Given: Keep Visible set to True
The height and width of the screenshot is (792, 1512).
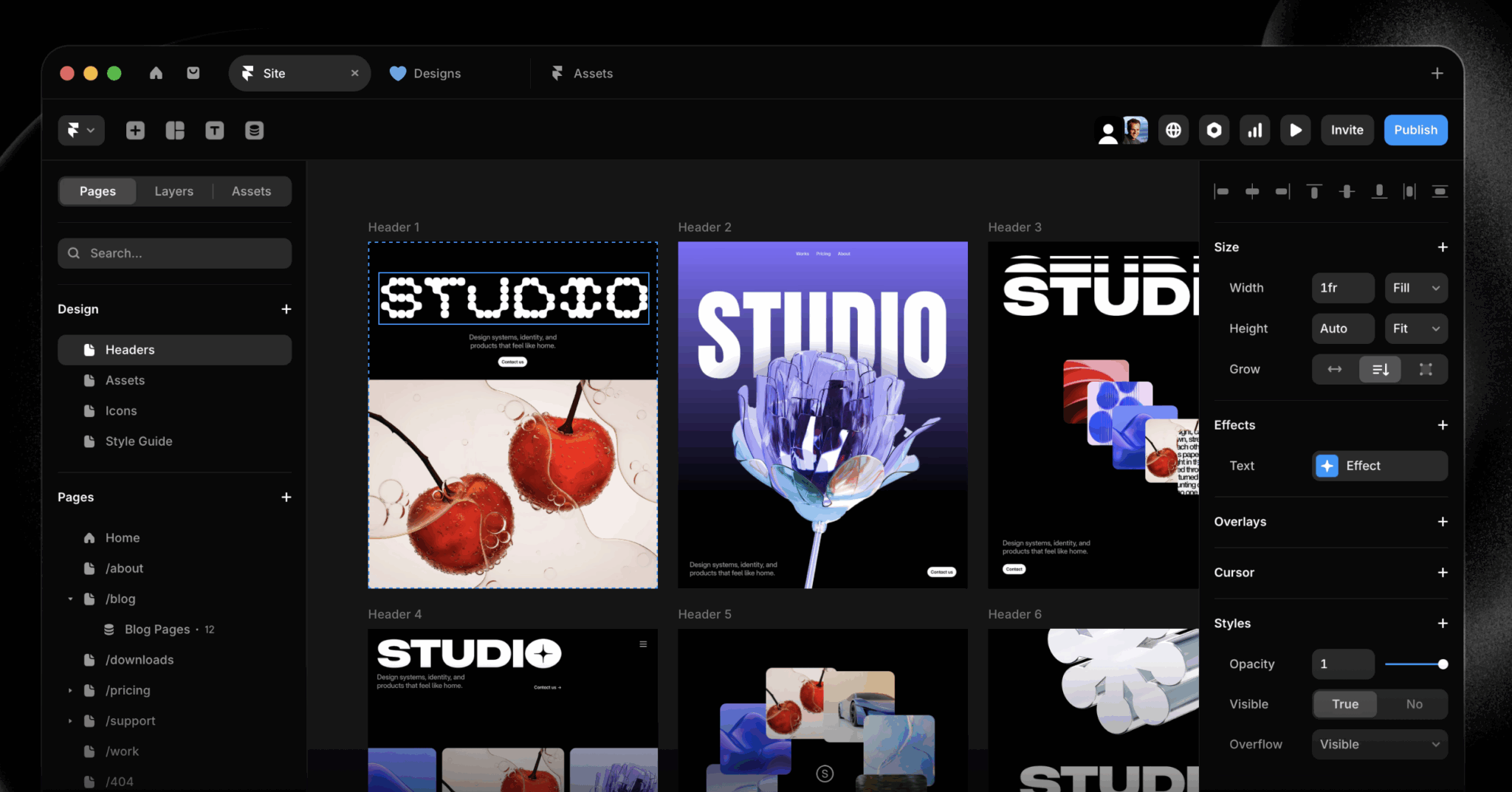Looking at the screenshot, I should (1345, 703).
